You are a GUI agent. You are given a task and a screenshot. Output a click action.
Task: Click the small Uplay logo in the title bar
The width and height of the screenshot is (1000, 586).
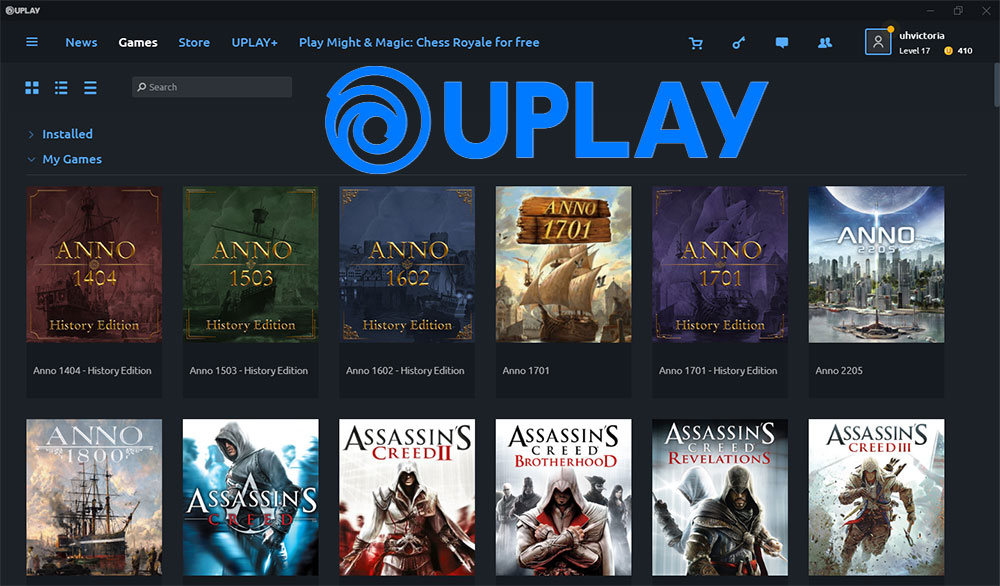tap(23, 10)
